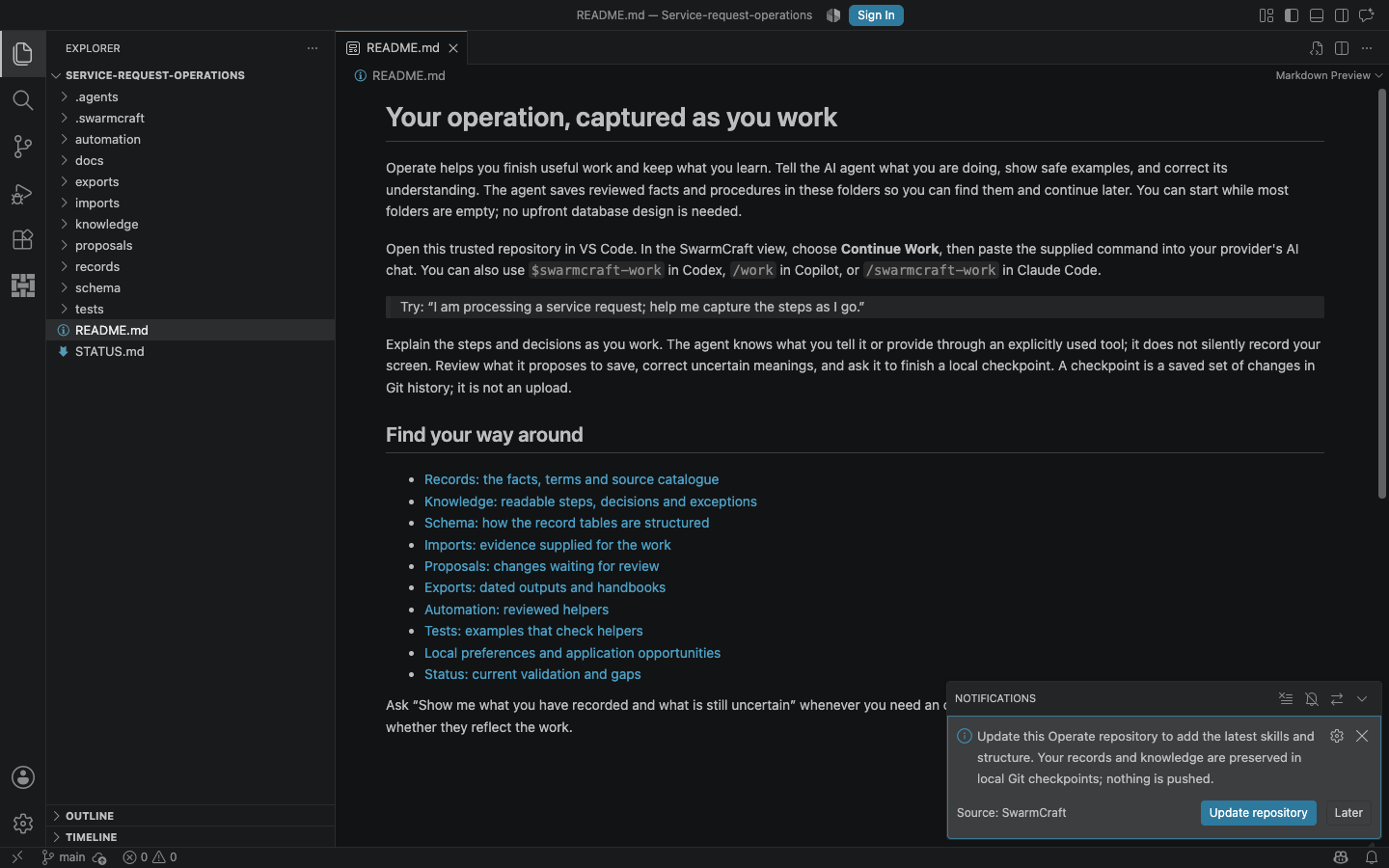This screenshot has height=868, width=1389.
Task: Click errors and warnings count
Action: [x=150, y=857]
